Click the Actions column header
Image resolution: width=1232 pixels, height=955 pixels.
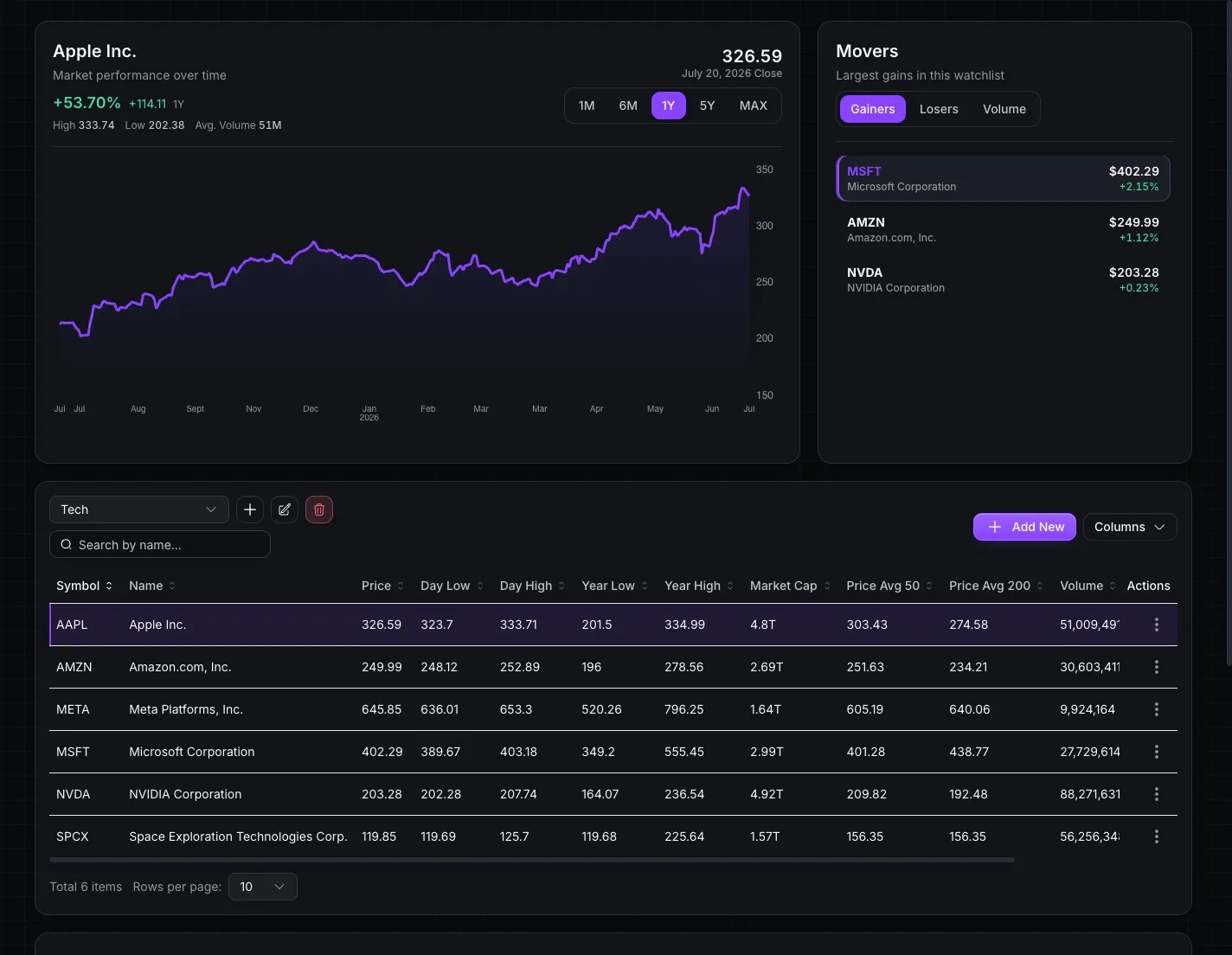coord(1148,586)
